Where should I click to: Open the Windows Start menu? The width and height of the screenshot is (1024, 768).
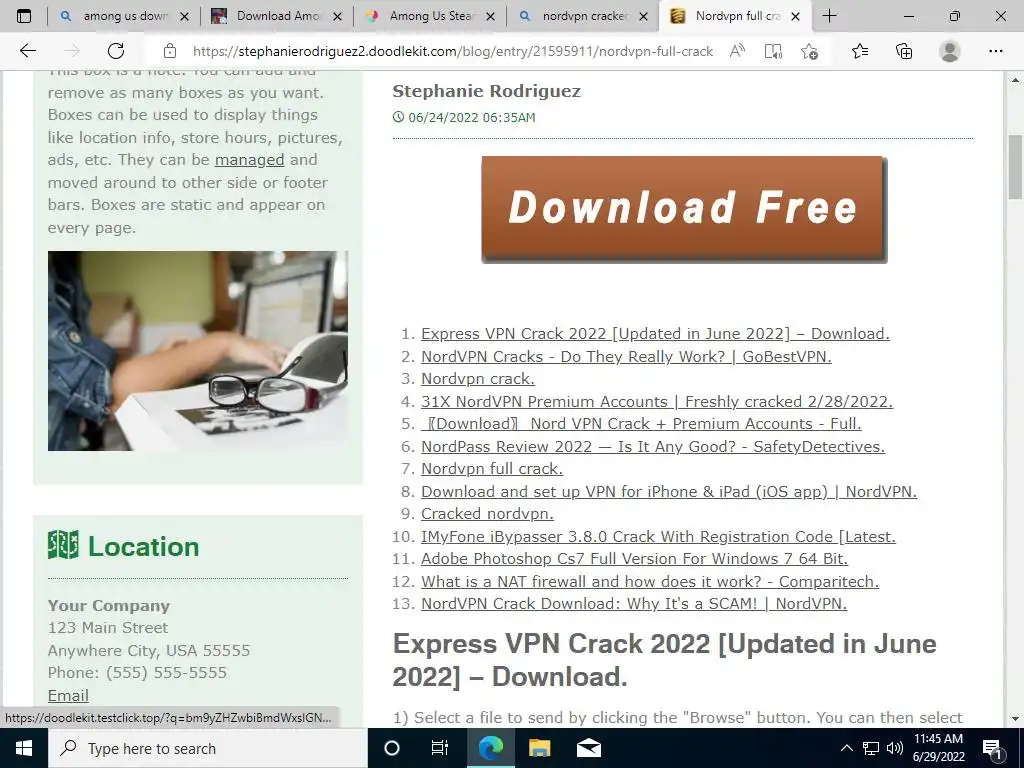coord(24,748)
